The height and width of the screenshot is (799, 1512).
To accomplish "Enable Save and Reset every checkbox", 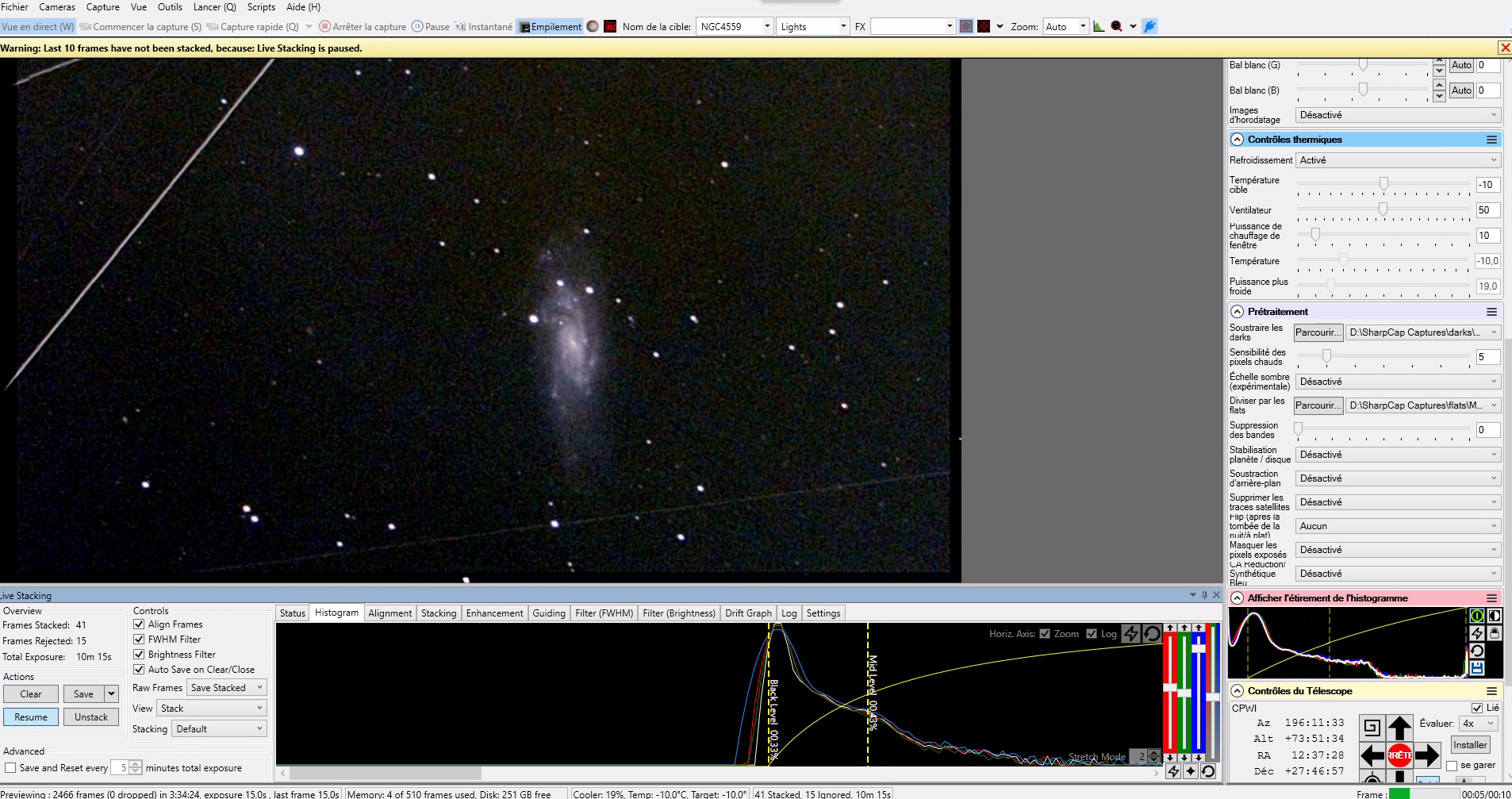I will [10, 767].
